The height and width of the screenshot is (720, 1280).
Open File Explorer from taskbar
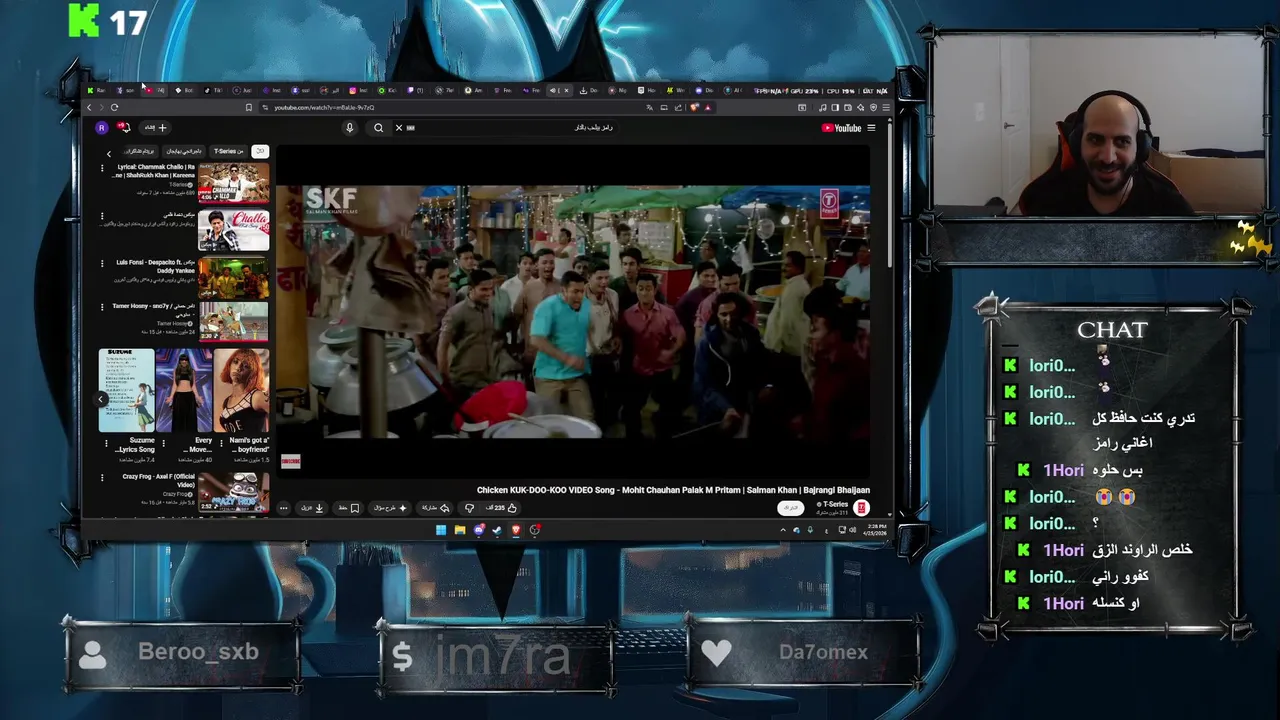[459, 530]
